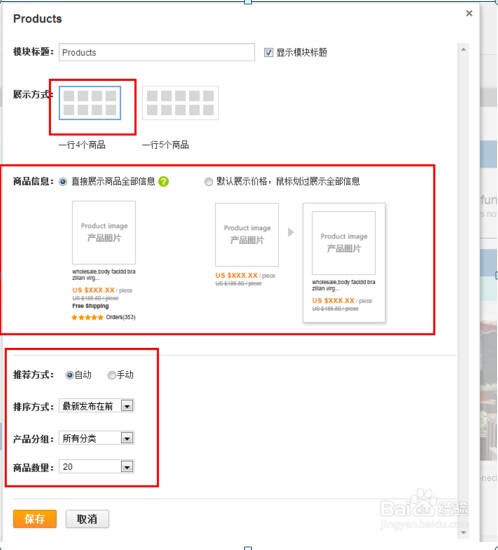Click the 模块标题 text input field

click(x=157, y=52)
